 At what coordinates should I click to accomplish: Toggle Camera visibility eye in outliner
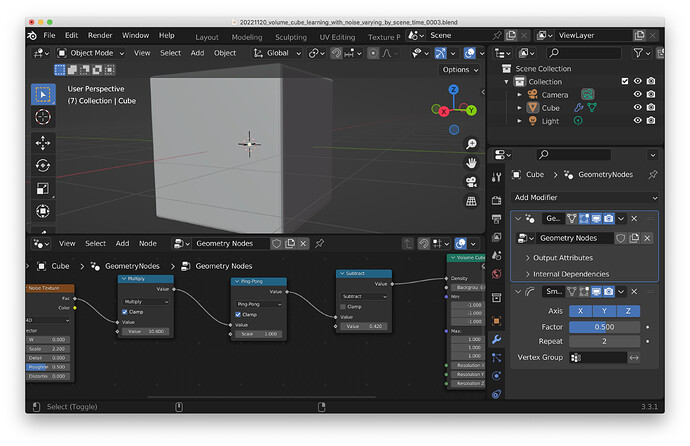637,94
